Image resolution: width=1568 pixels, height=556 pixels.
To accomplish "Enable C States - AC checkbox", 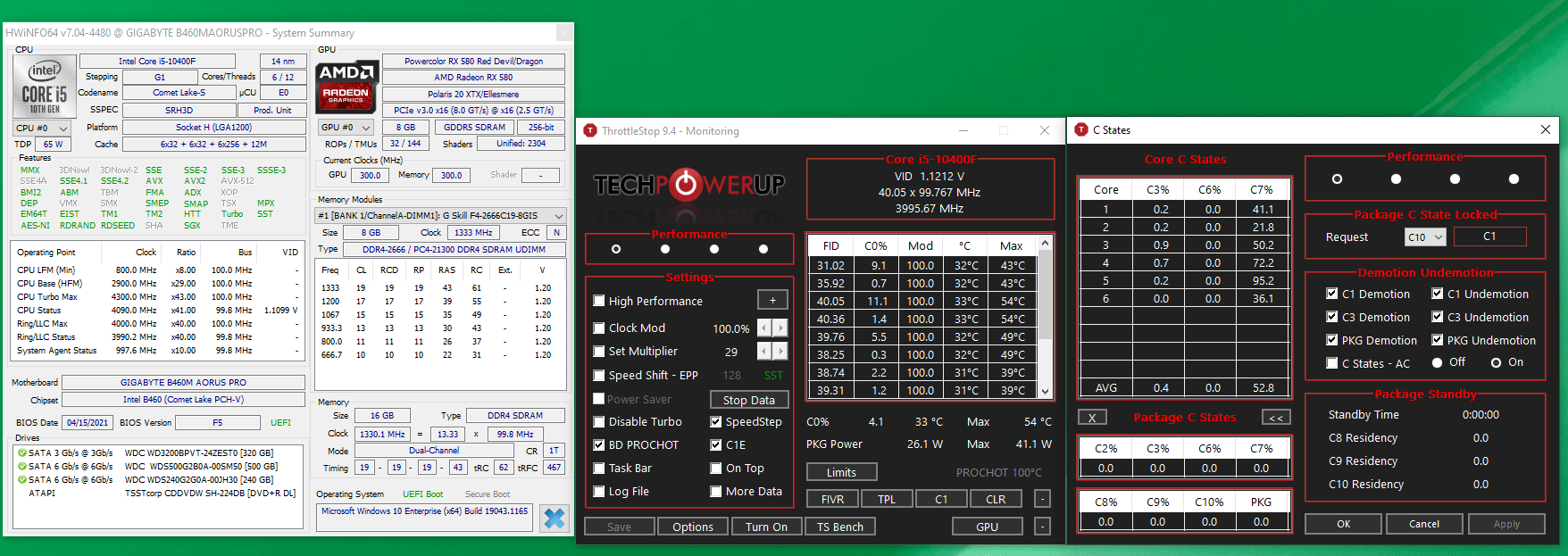I will (x=1332, y=363).
